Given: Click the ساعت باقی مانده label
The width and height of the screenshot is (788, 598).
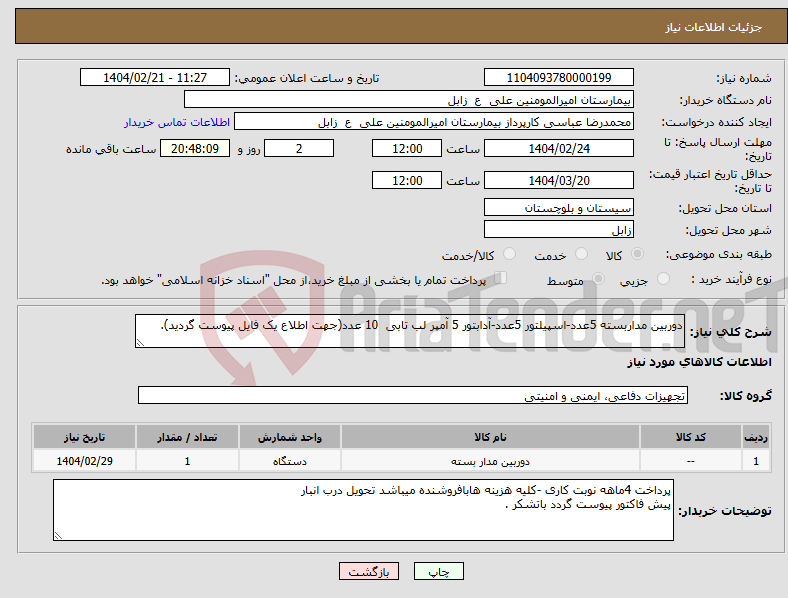Looking at the screenshot, I should click(x=111, y=149).
